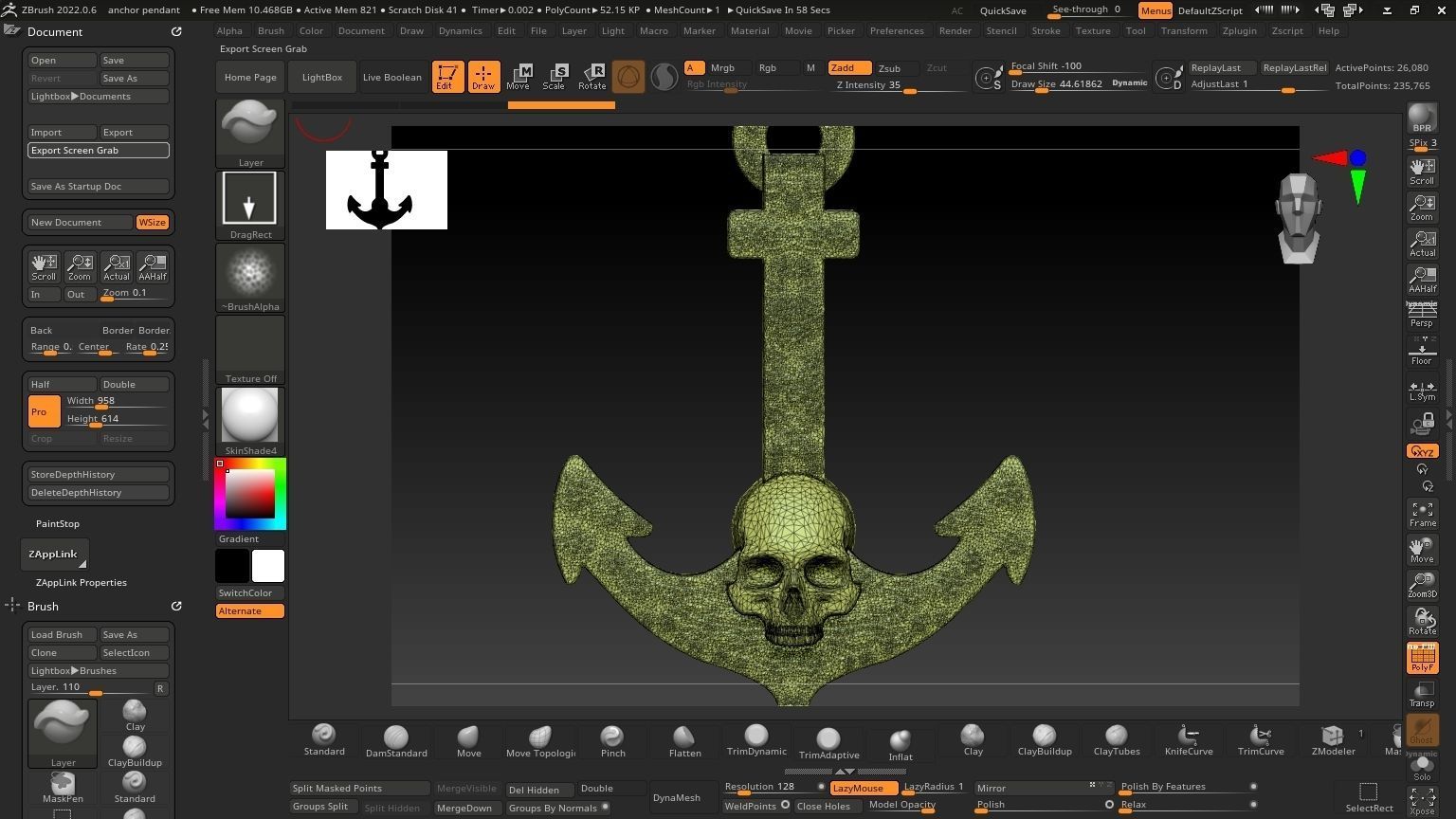Open the Texture Off picker

point(250,349)
